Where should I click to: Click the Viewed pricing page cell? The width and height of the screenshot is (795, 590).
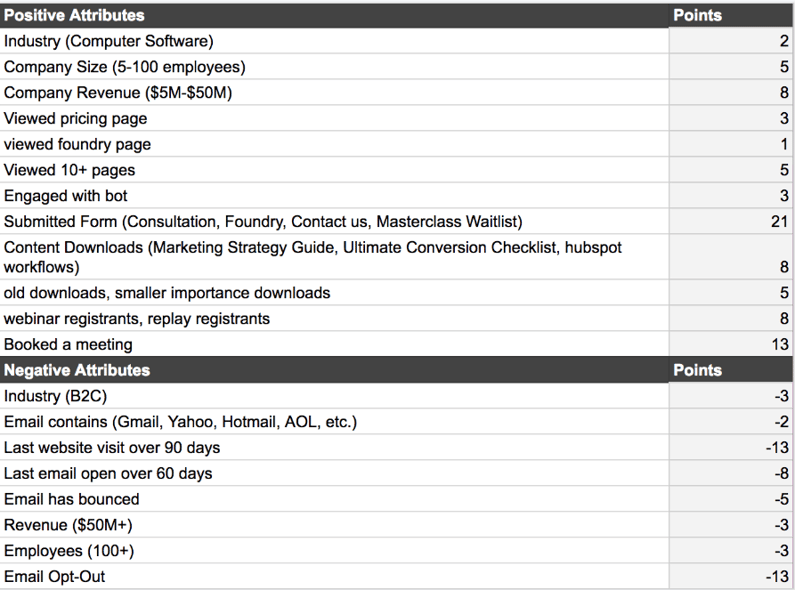coord(334,119)
